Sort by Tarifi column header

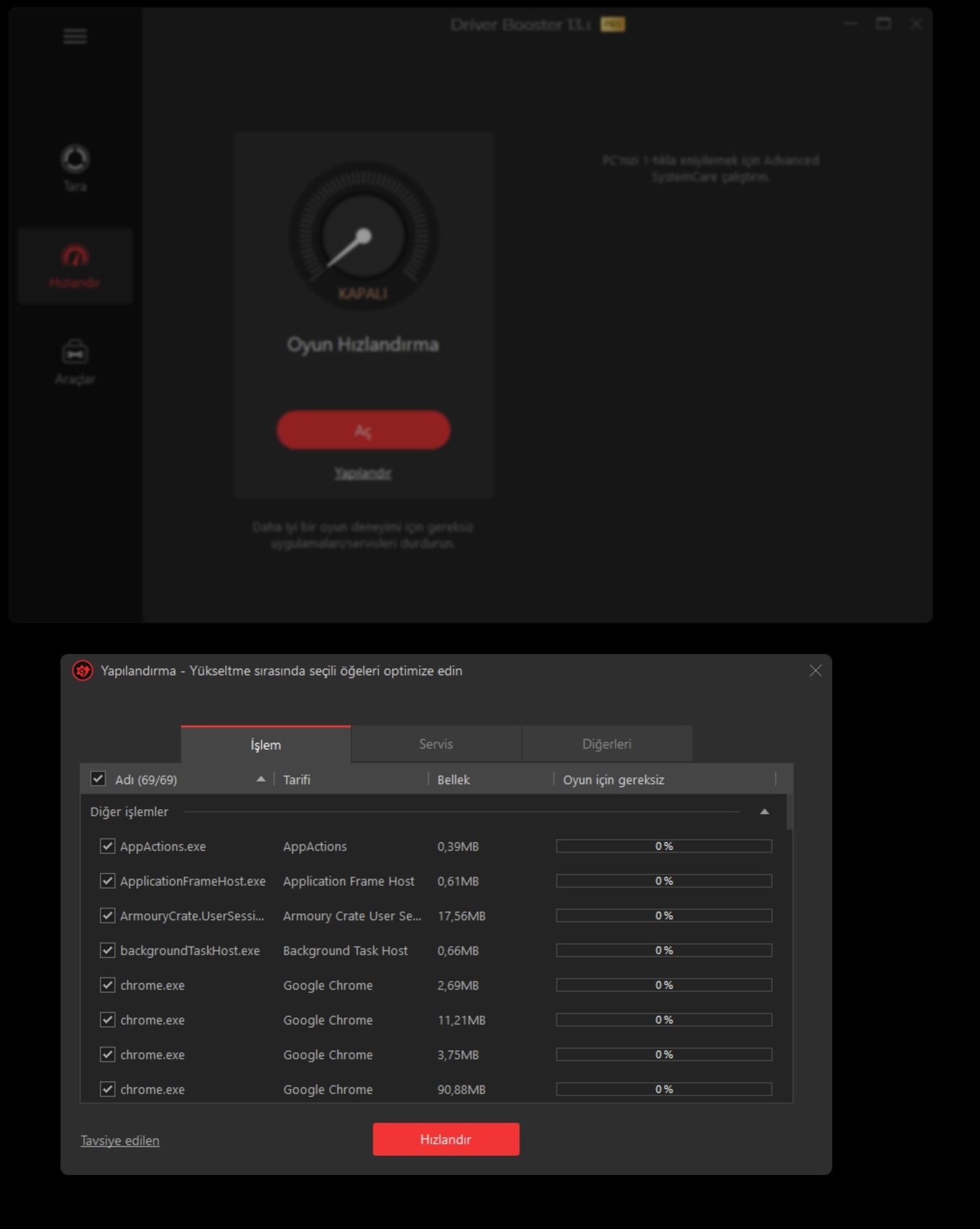(296, 779)
